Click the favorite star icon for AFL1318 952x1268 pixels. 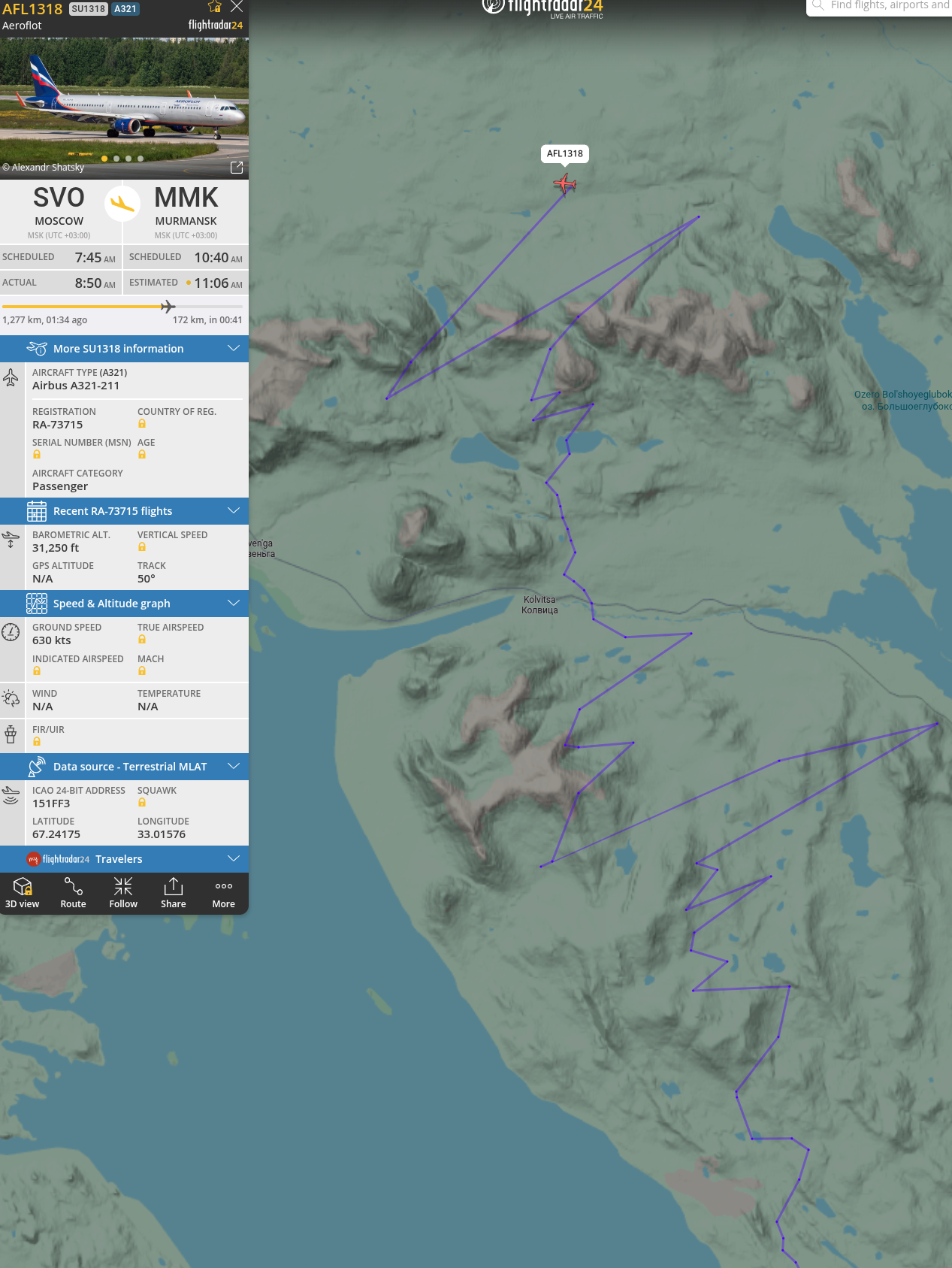(215, 7)
